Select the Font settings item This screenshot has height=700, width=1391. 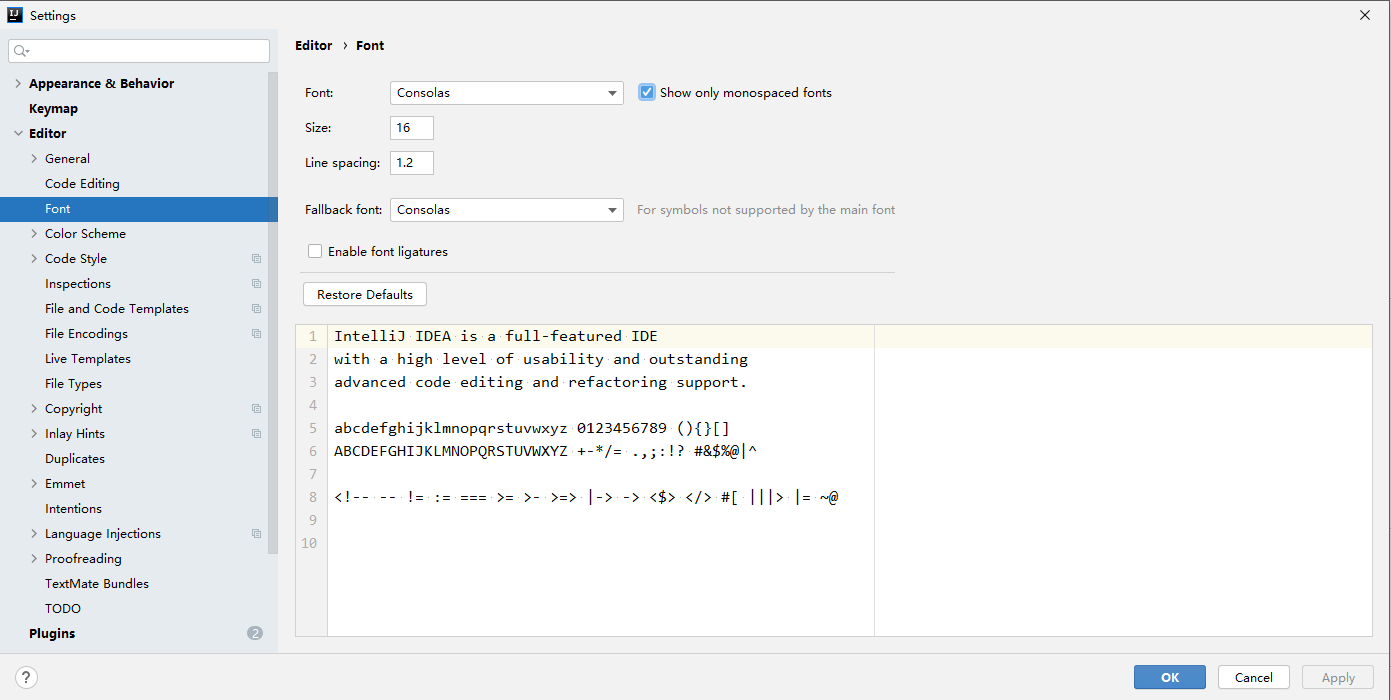pos(139,209)
